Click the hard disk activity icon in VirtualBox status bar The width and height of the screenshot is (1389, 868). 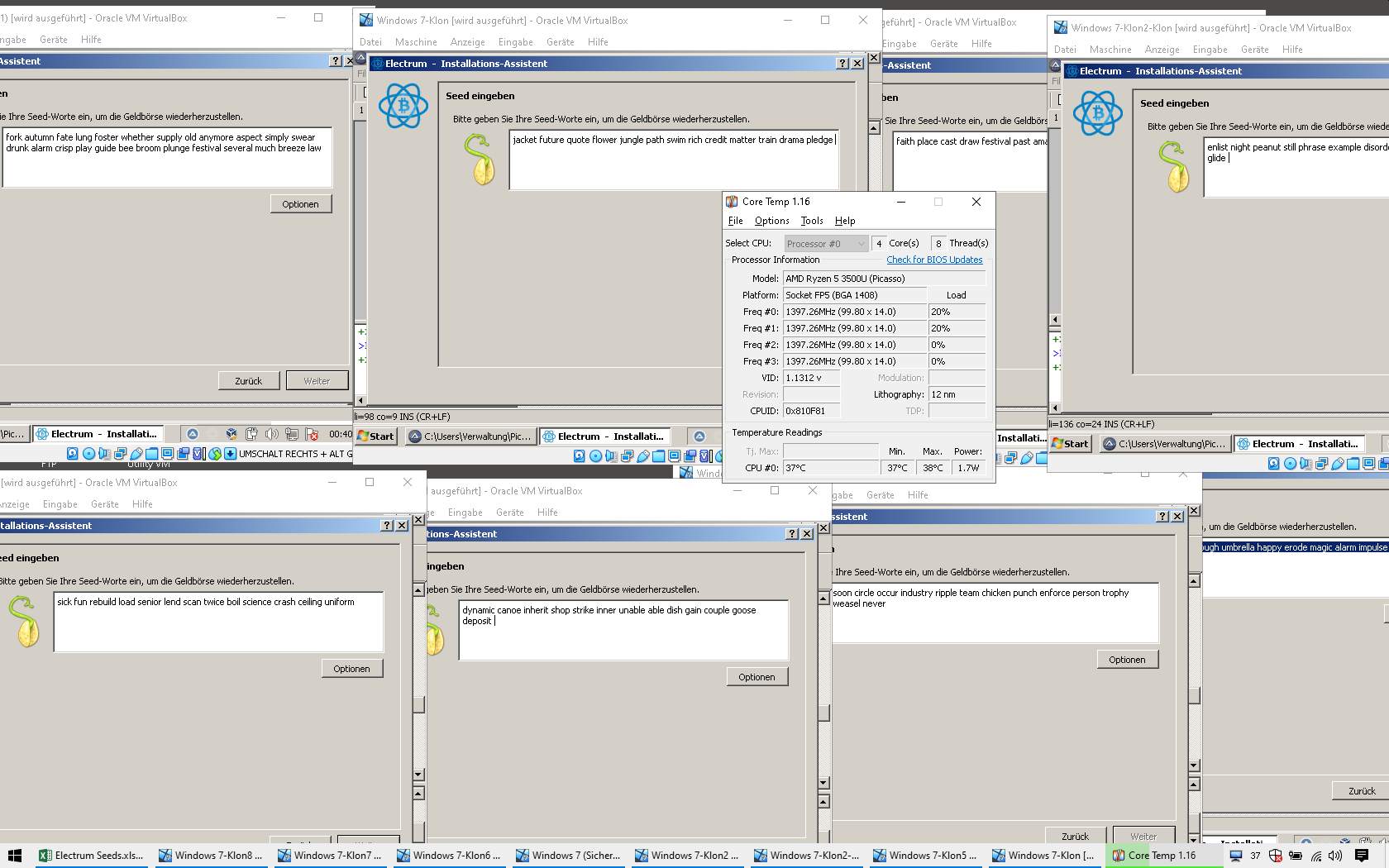tap(579, 455)
